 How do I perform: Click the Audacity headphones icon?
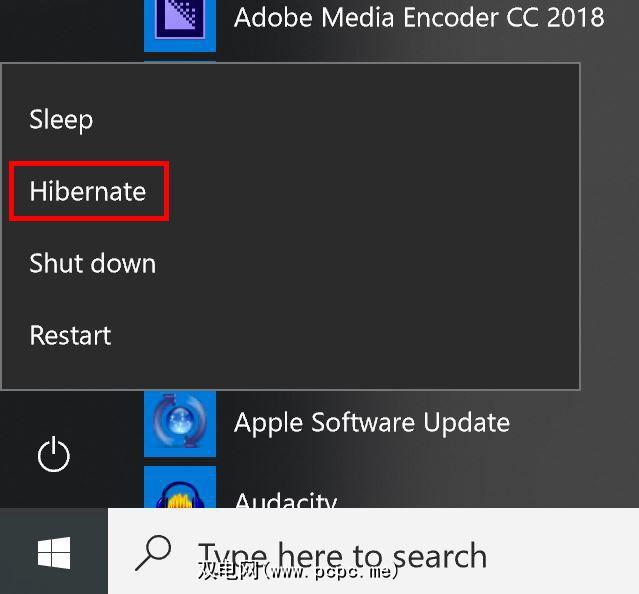pos(179,488)
